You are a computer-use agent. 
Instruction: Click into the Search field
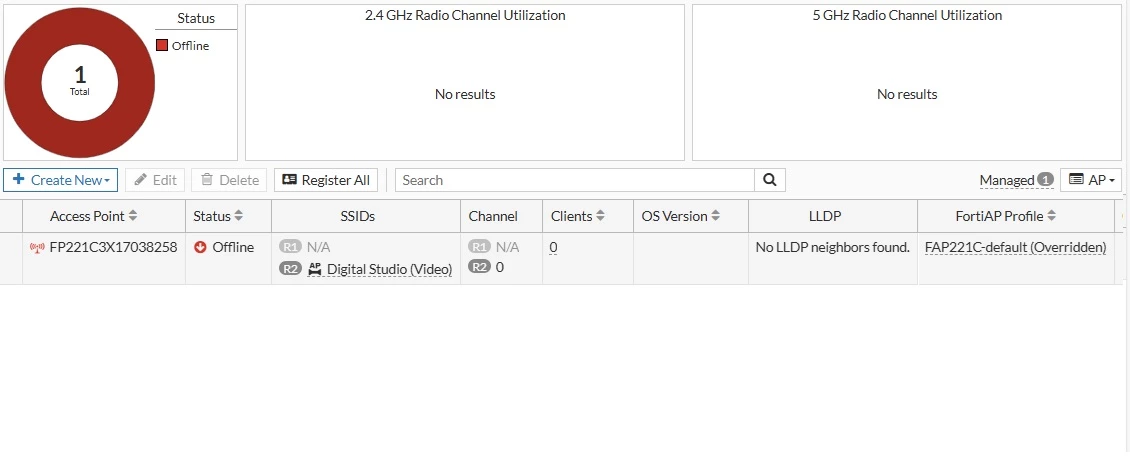coord(575,180)
